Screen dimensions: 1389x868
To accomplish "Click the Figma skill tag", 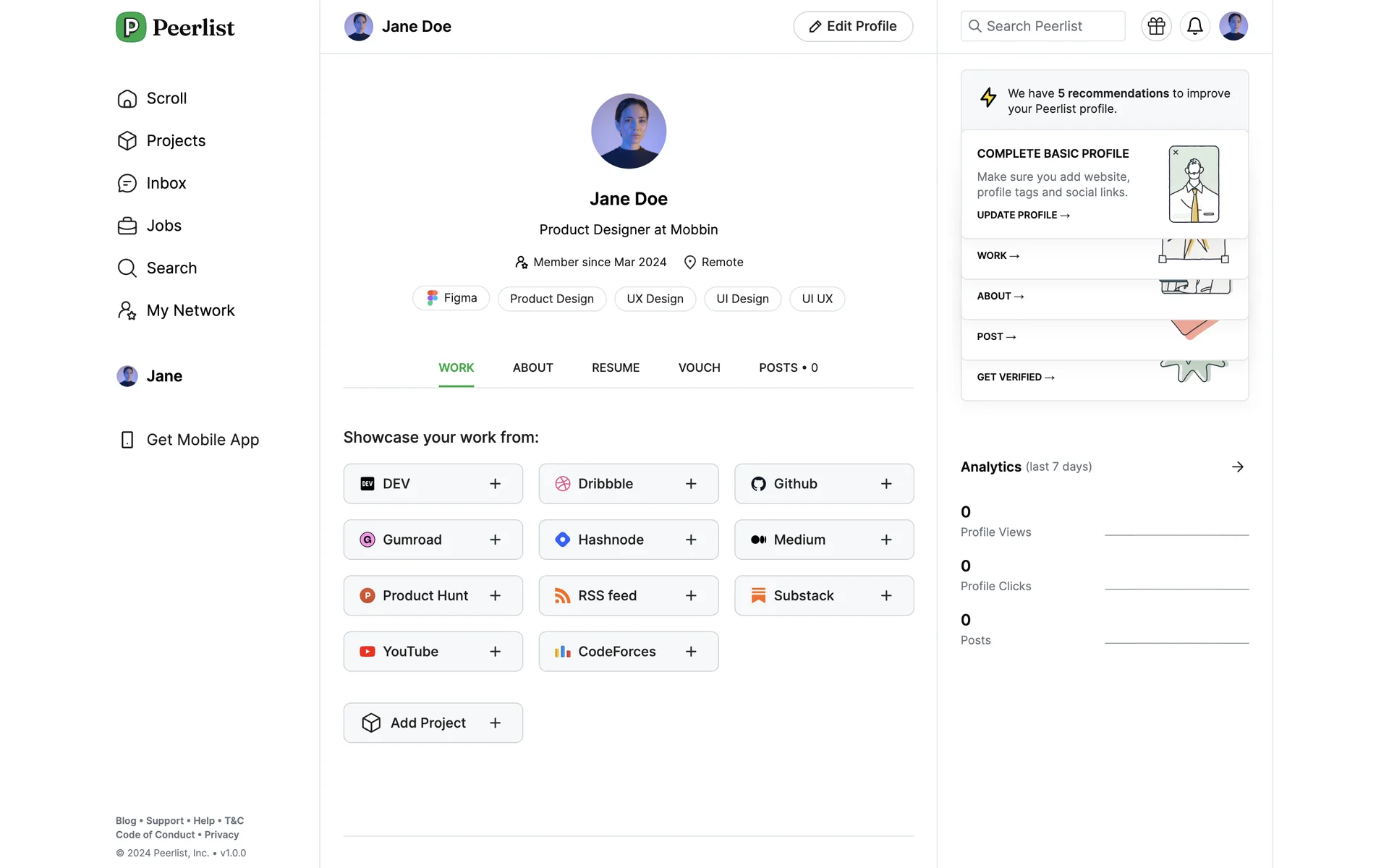I will click(451, 298).
